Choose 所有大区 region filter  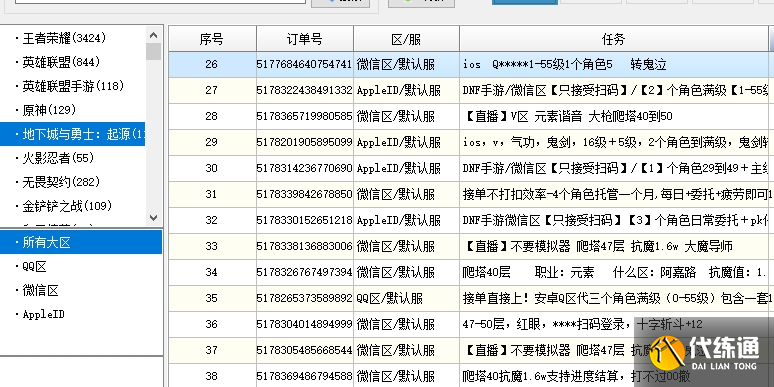click(x=81, y=242)
